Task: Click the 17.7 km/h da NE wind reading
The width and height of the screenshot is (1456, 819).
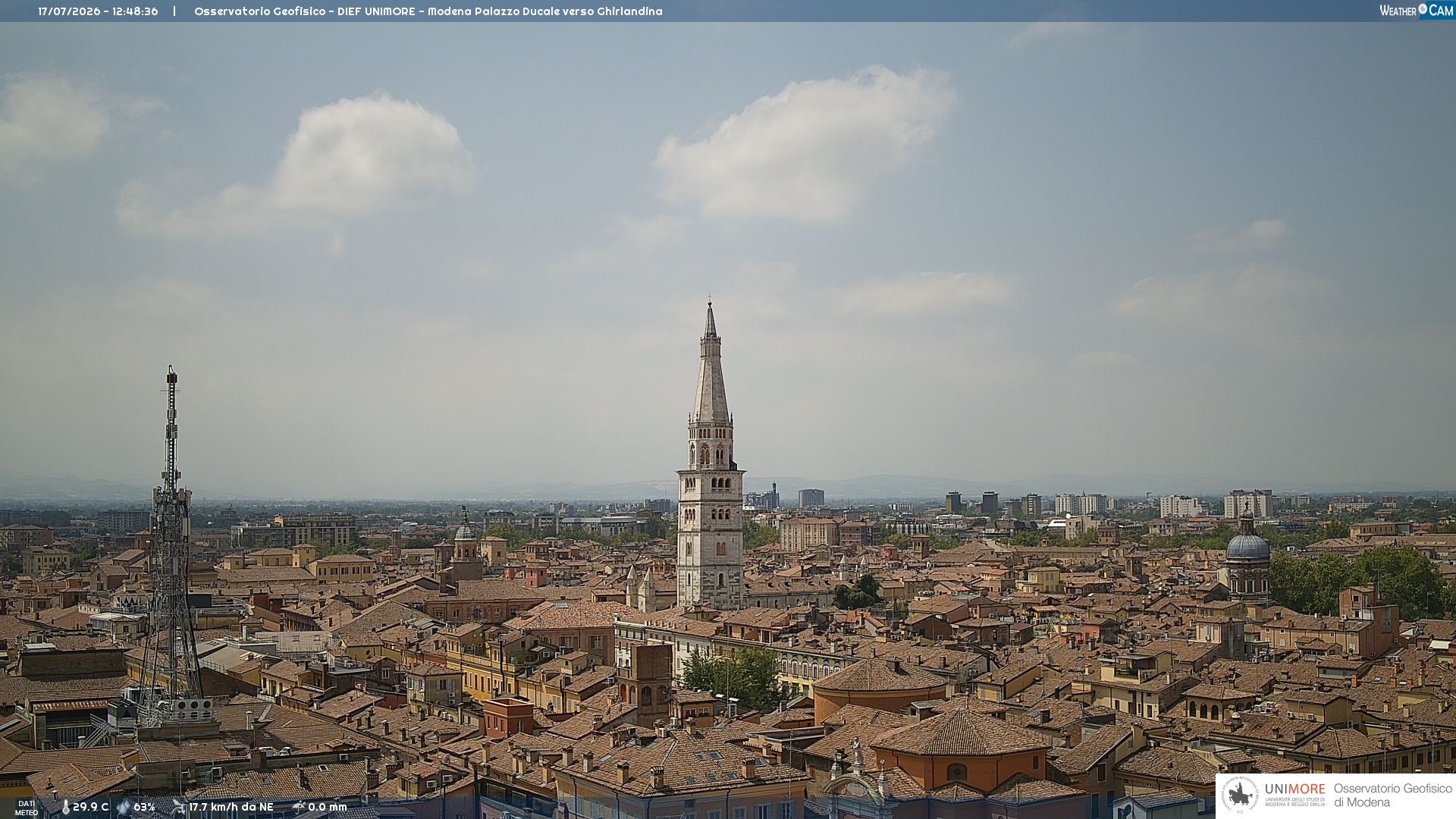Action: (231, 808)
